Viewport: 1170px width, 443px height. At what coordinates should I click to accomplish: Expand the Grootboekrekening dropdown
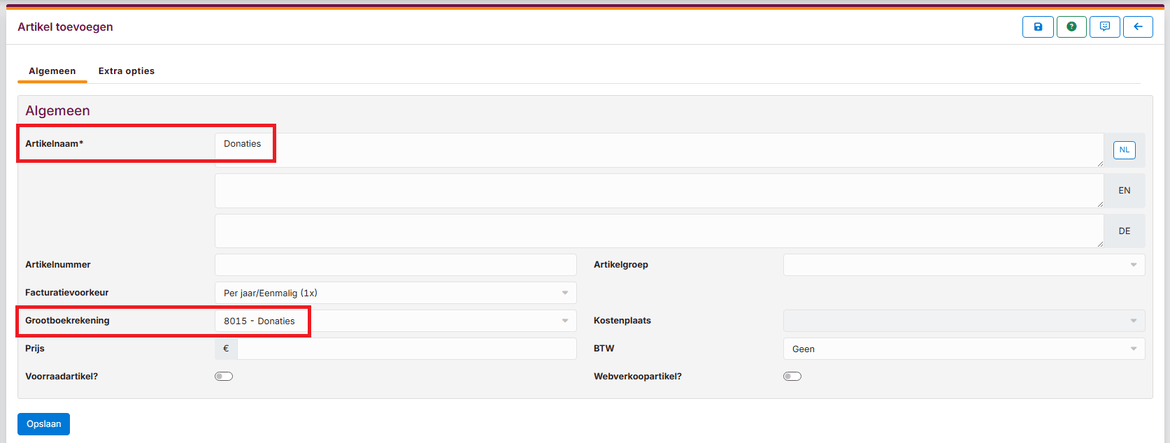tap(396, 321)
